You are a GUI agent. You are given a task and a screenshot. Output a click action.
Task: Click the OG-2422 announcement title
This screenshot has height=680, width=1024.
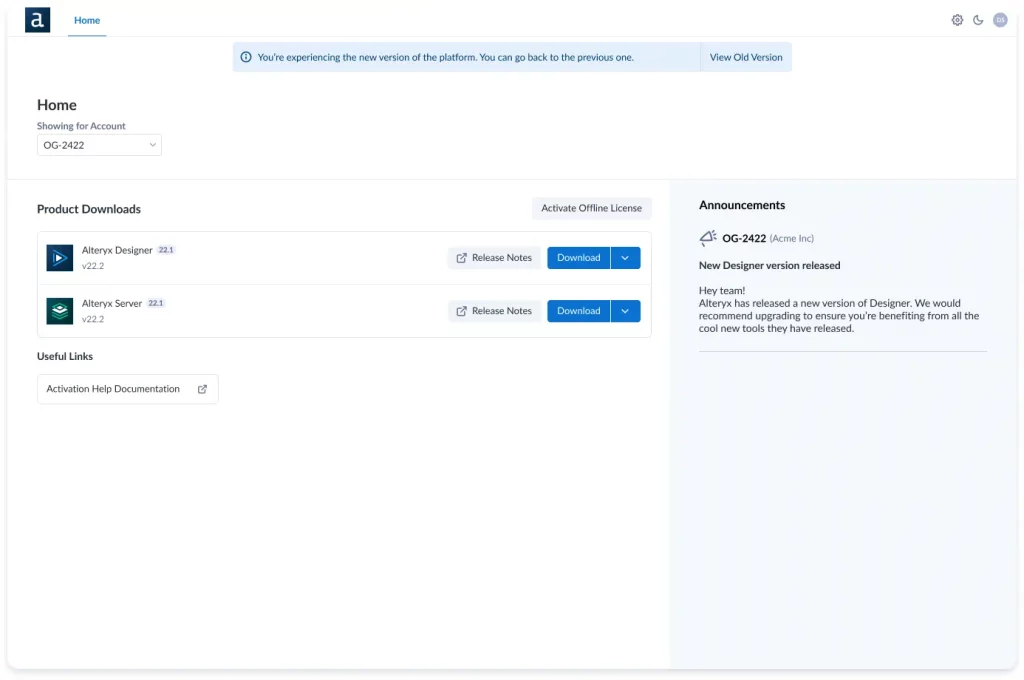(744, 238)
